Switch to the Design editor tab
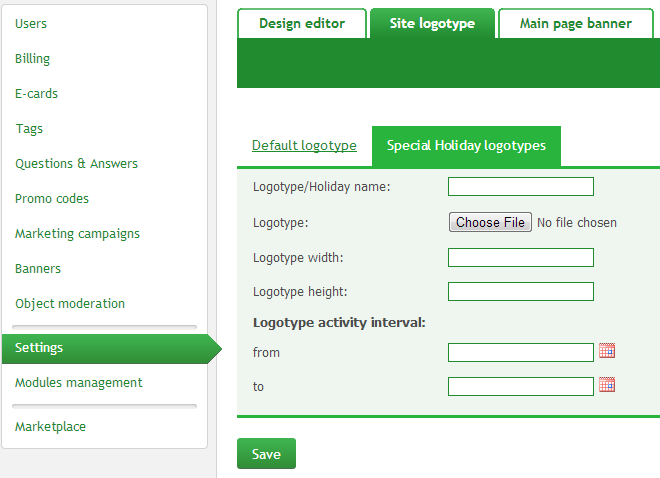The image size is (660, 478). click(x=302, y=24)
